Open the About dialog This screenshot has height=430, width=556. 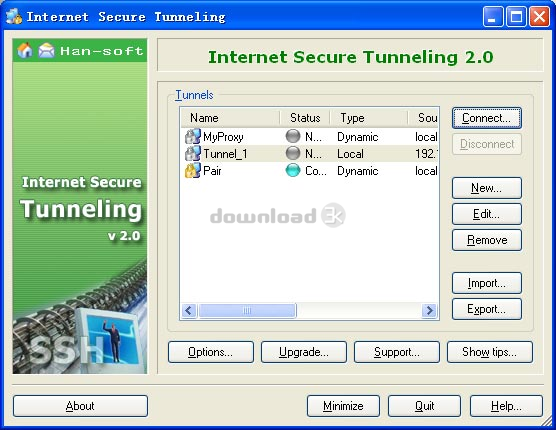tap(80, 406)
